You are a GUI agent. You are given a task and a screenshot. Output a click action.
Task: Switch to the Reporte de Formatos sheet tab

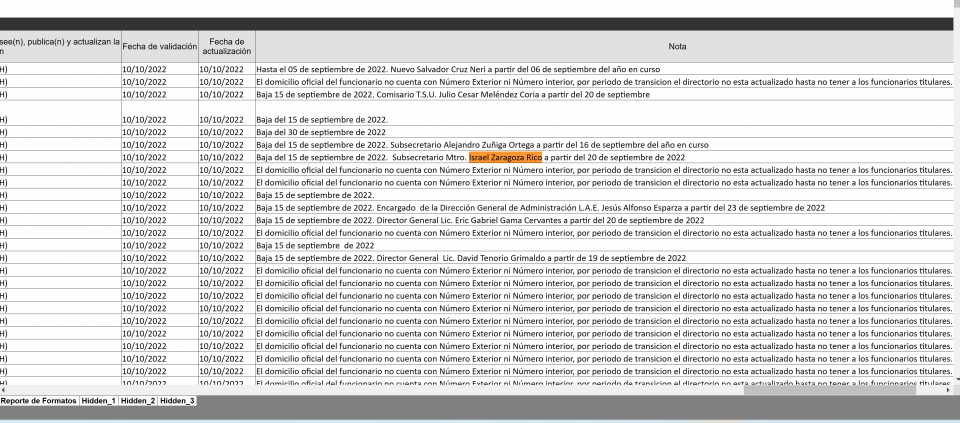click(39, 400)
